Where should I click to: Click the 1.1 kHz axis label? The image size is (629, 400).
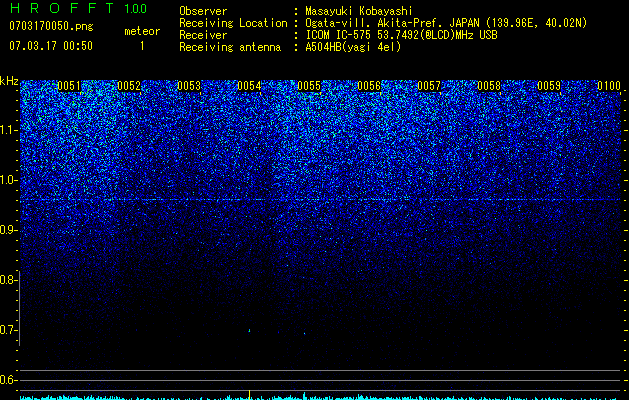point(8,130)
